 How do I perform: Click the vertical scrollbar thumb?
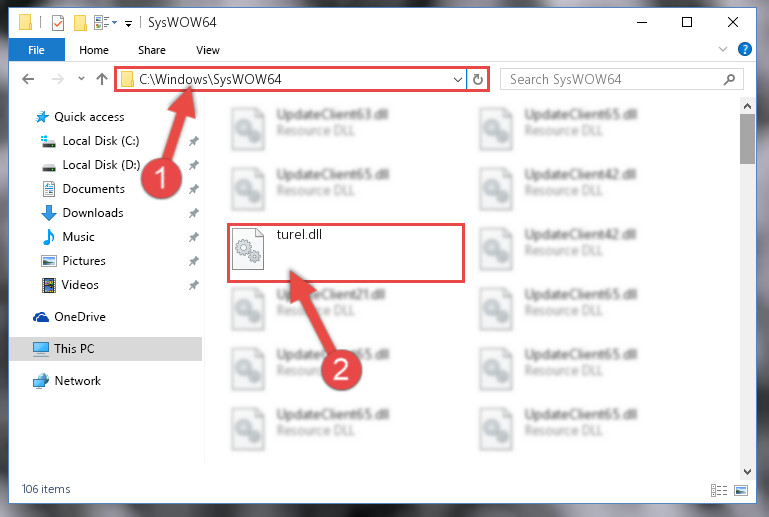click(x=747, y=139)
